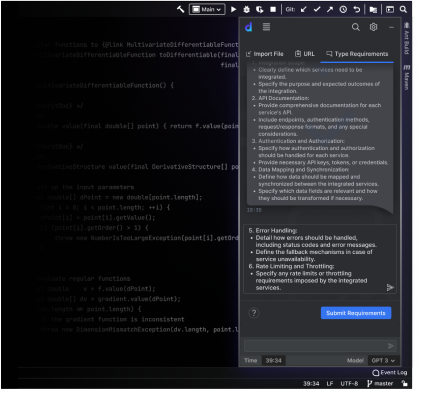
Task: Update project via Git arrow
Action: (x=303, y=9)
